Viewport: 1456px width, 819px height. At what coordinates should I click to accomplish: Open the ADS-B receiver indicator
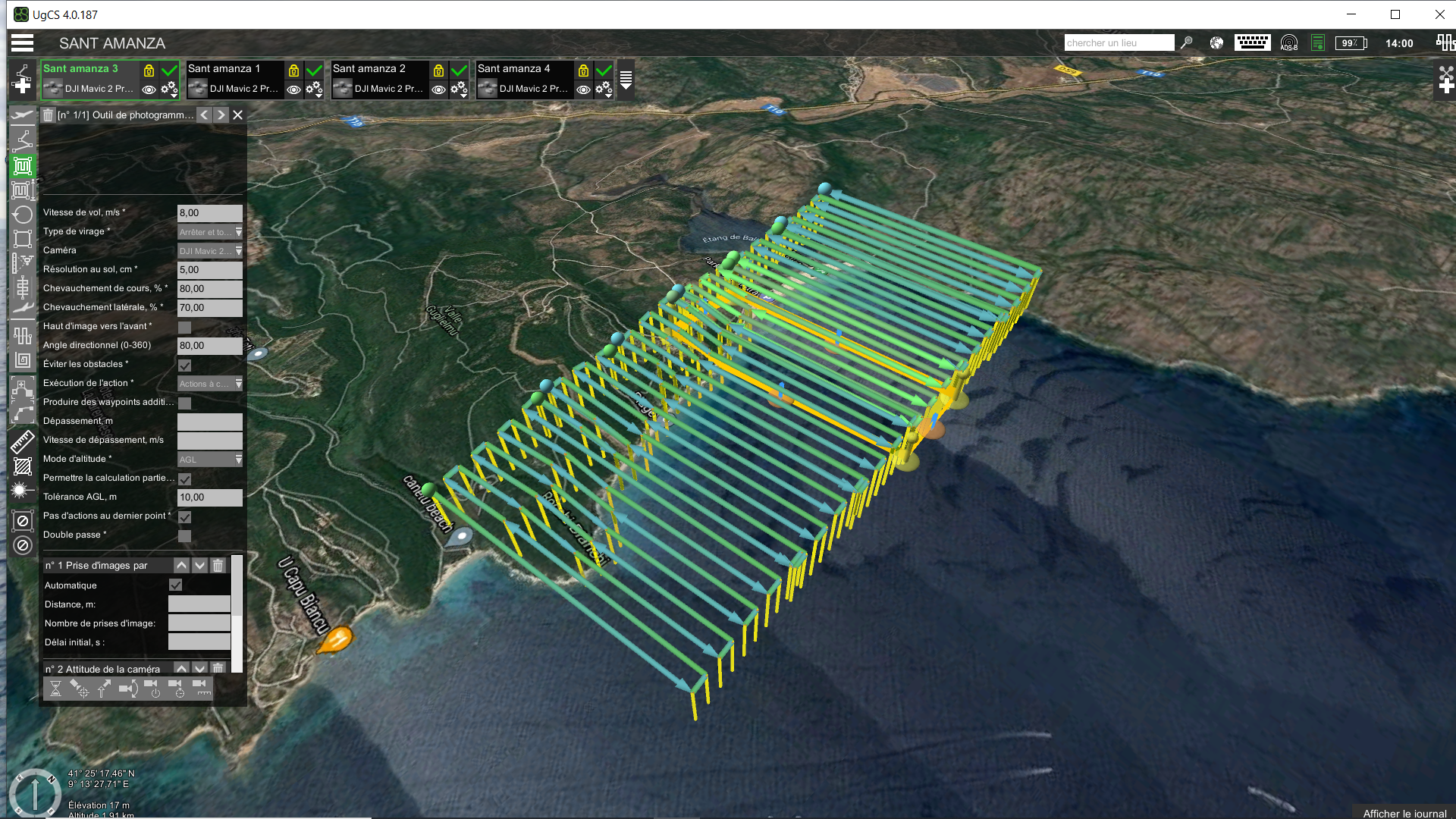coord(1288,43)
